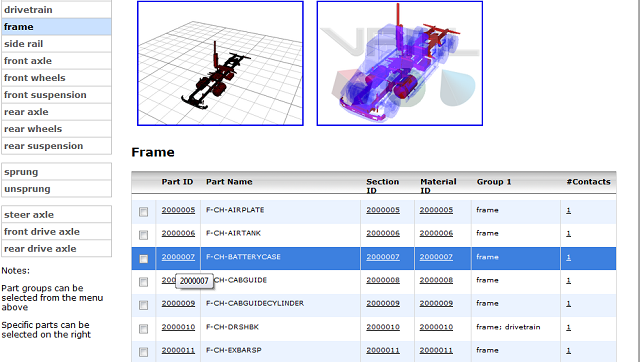
Task: Sort by Section ID column header
Action: (x=382, y=186)
